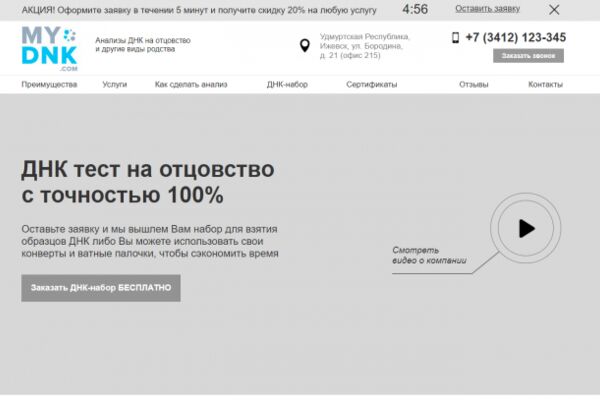The width and height of the screenshot is (600, 400).
Task: Click the location pin icon
Action: pyautogui.click(x=305, y=46)
